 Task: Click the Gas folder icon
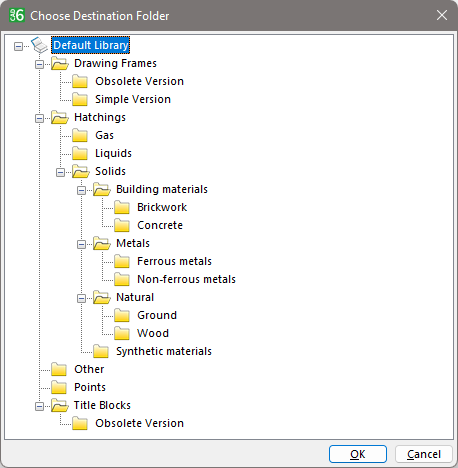click(x=80, y=135)
